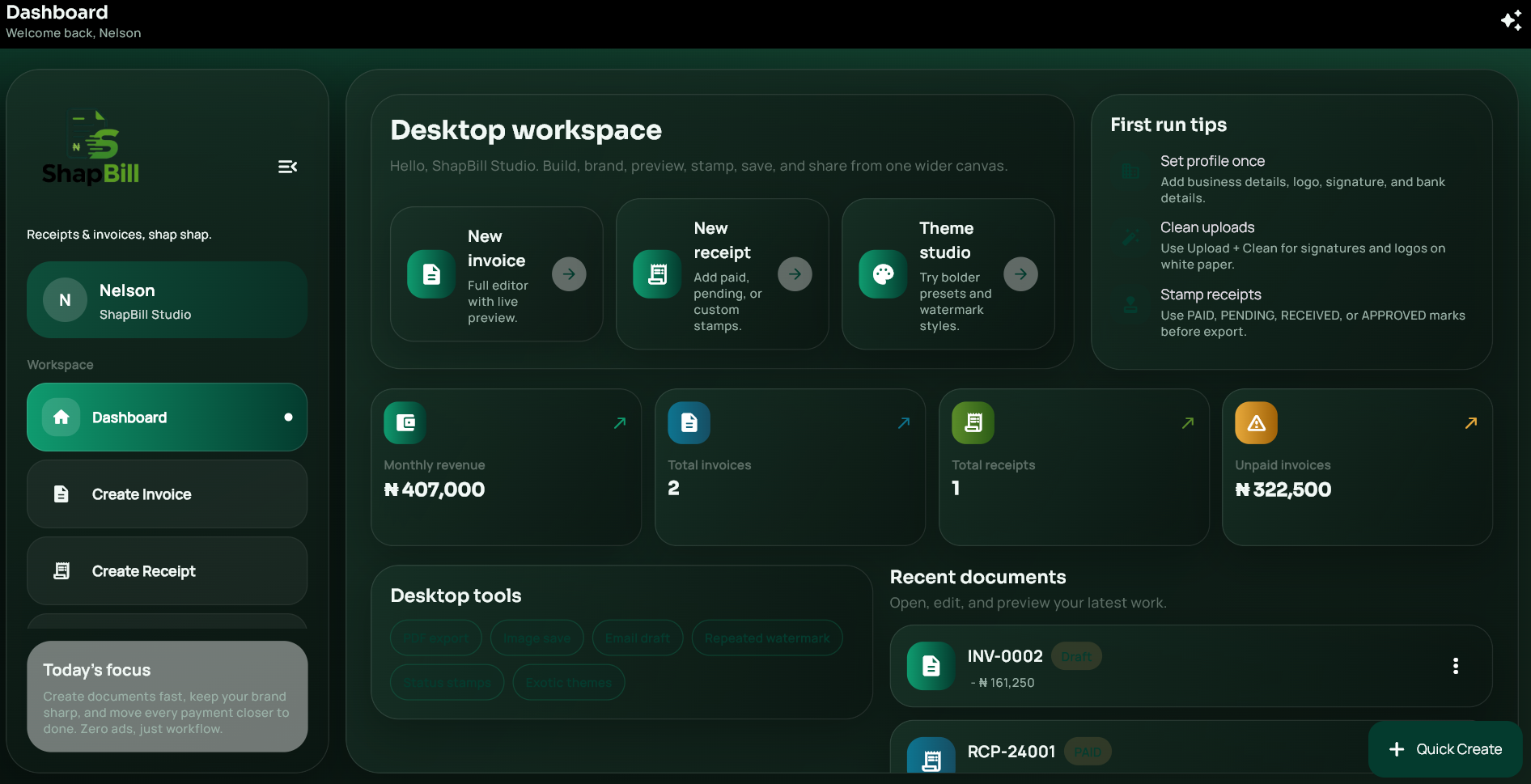
Task: Select Status stamps tool chip
Action: tap(447, 682)
